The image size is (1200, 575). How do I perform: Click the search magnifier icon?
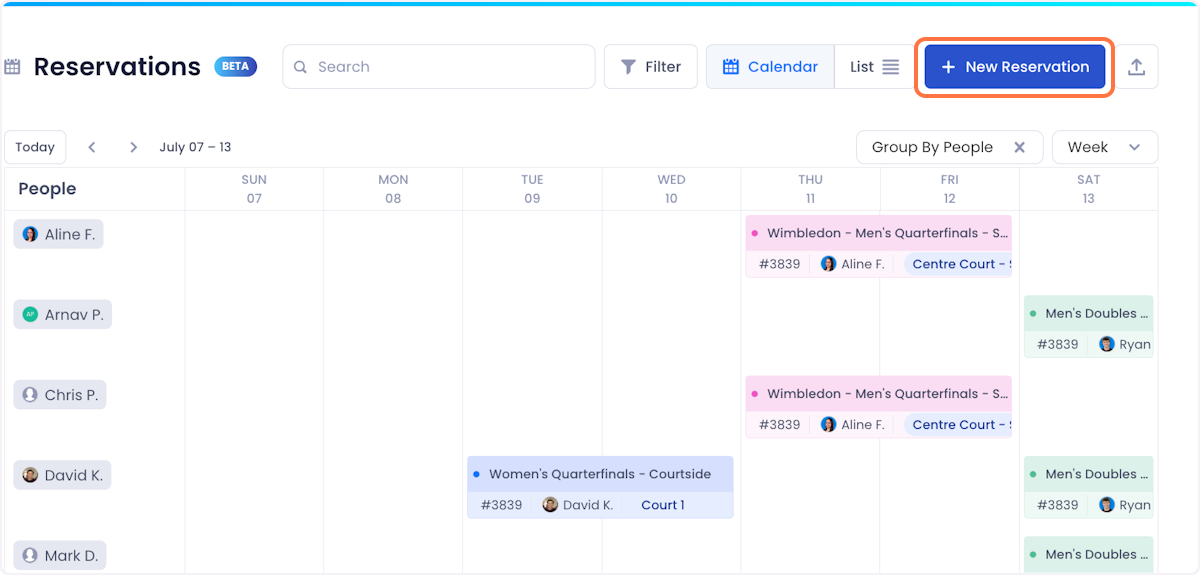click(301, 67)
